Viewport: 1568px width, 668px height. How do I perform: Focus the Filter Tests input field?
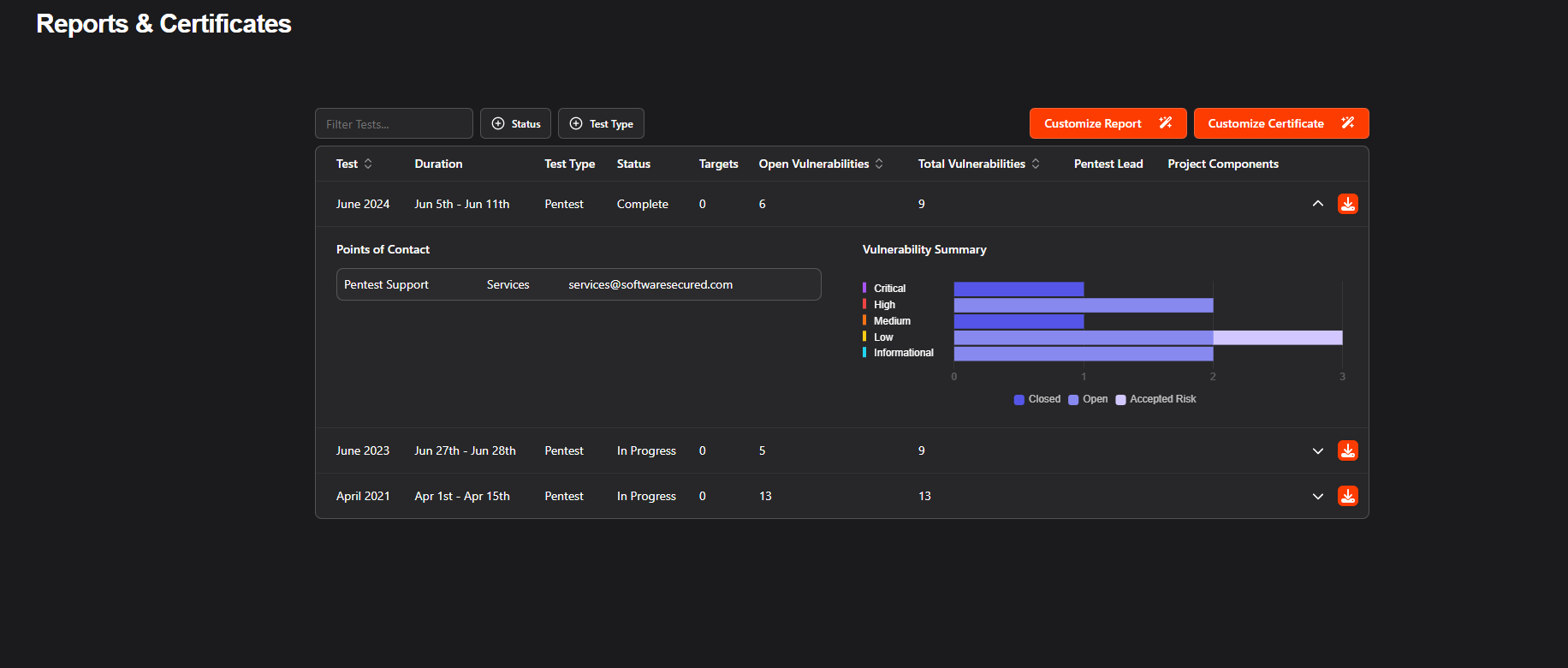(394, 123)
